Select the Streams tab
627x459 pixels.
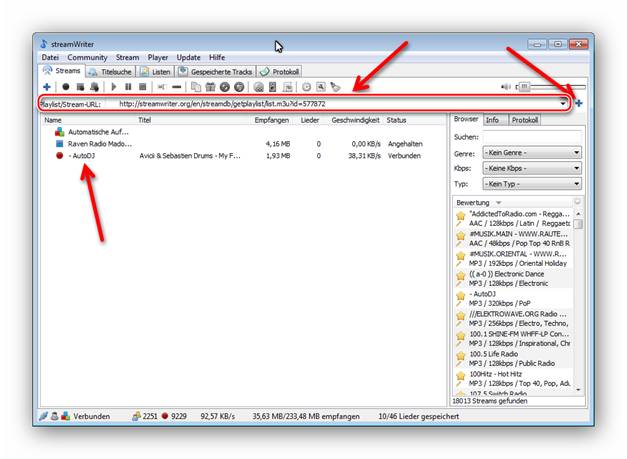[62, 71]
